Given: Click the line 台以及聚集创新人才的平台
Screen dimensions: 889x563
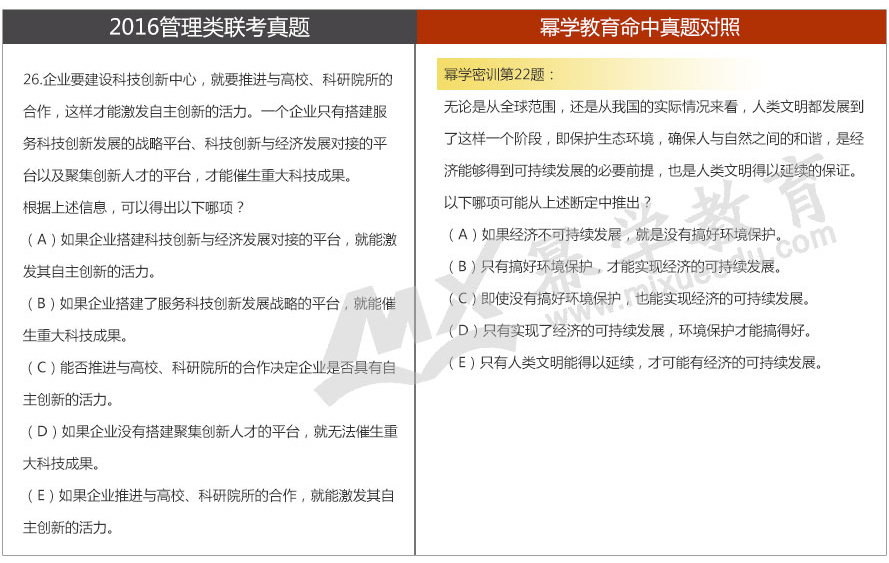Looking at the screenshot, I should coord(188,176).
